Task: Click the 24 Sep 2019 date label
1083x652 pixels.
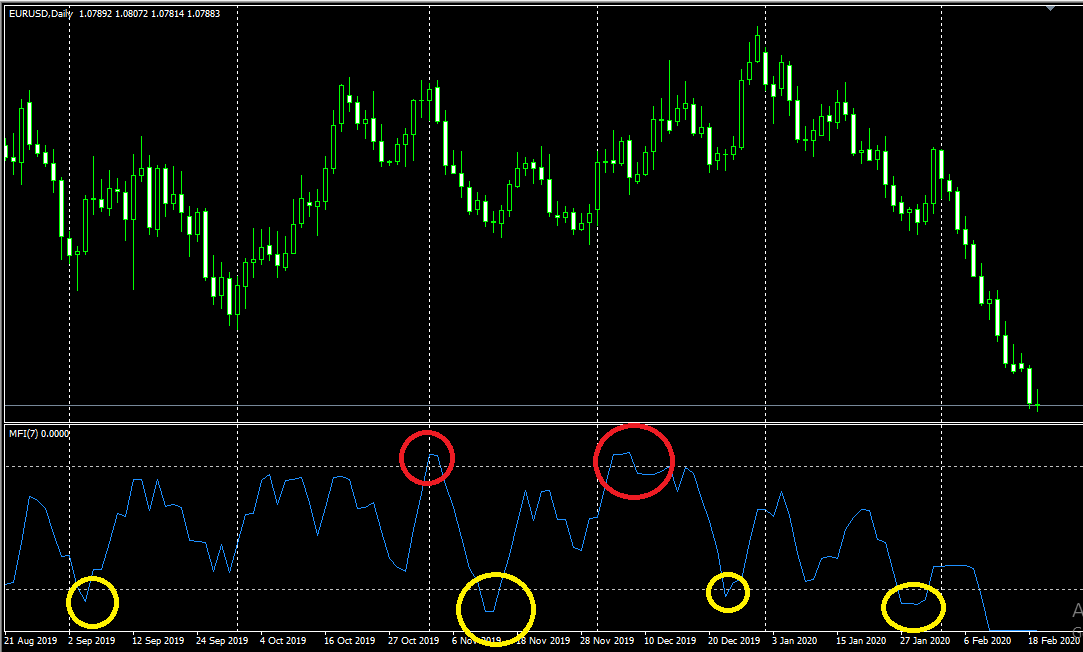Action: [222, 641]
